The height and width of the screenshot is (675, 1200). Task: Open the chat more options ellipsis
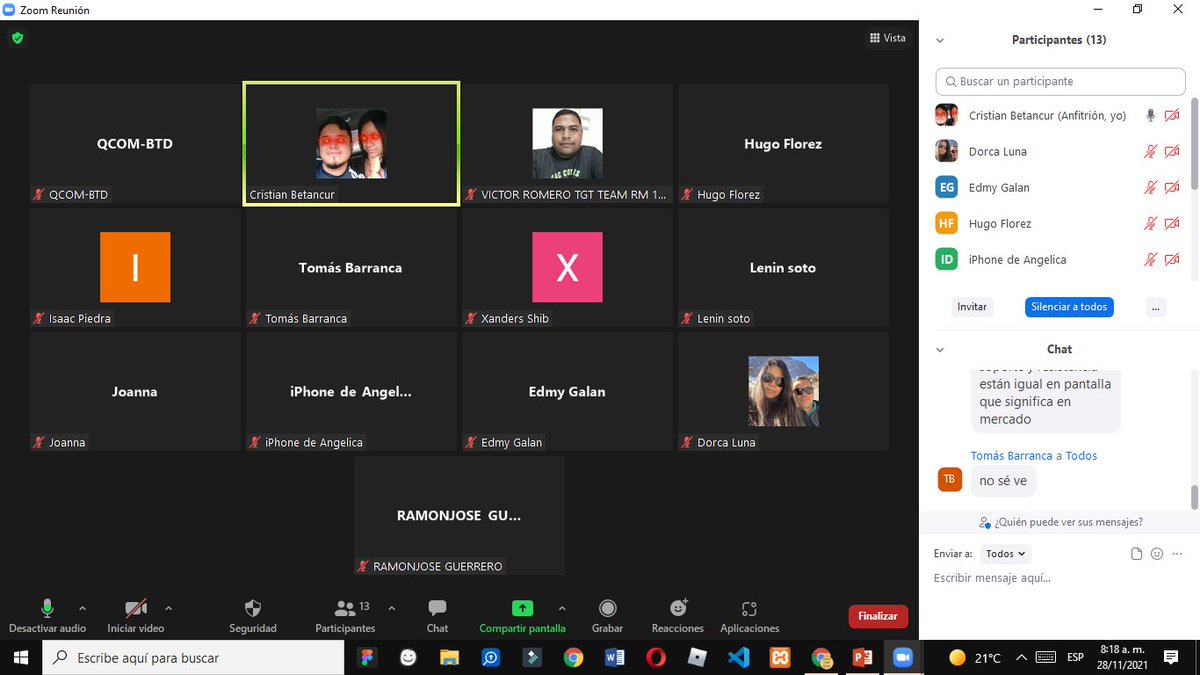1179,553
